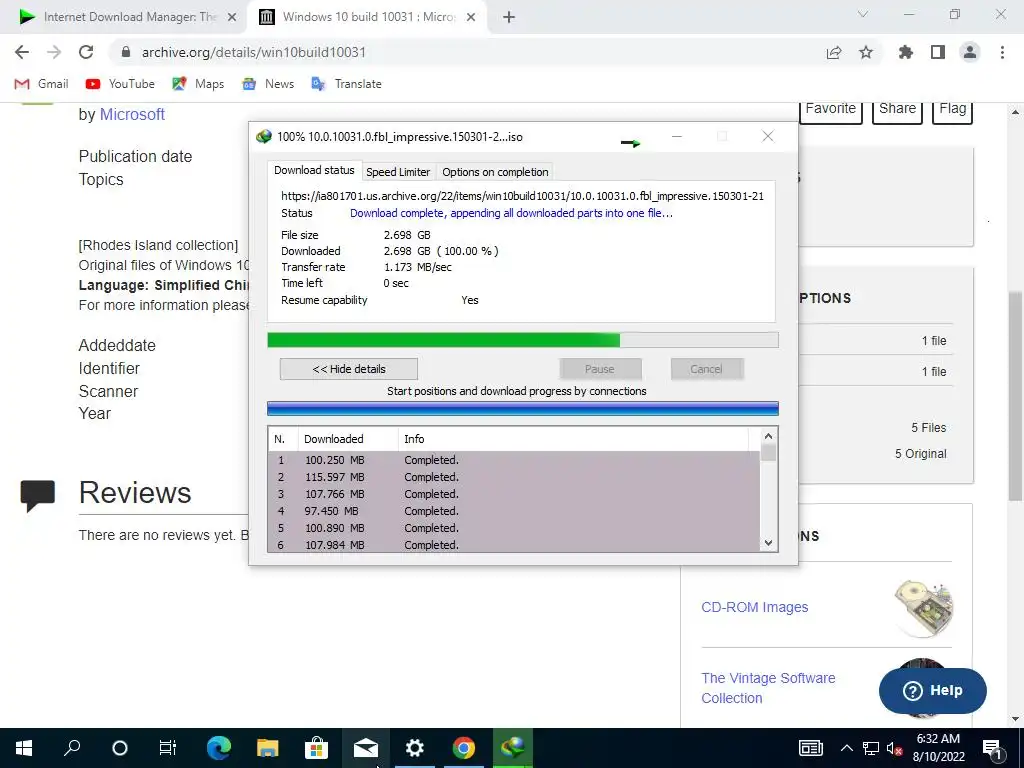Click the browser forward arrow
The image size is (1024, 768).
point(54,52)
